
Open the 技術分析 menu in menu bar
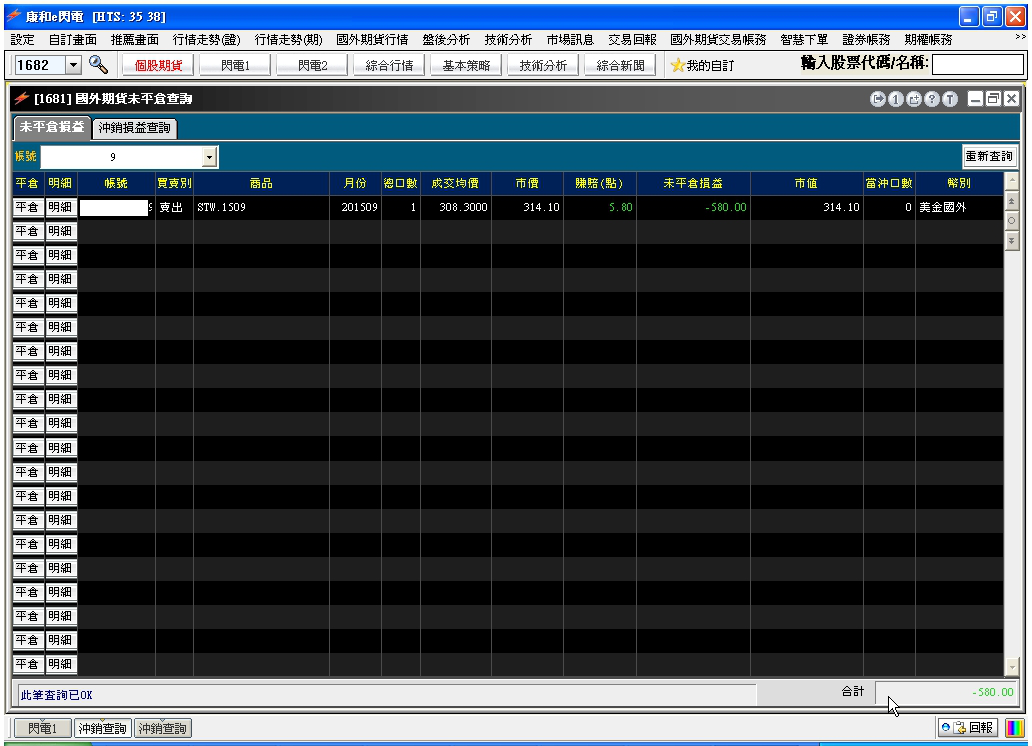[507, 40]
